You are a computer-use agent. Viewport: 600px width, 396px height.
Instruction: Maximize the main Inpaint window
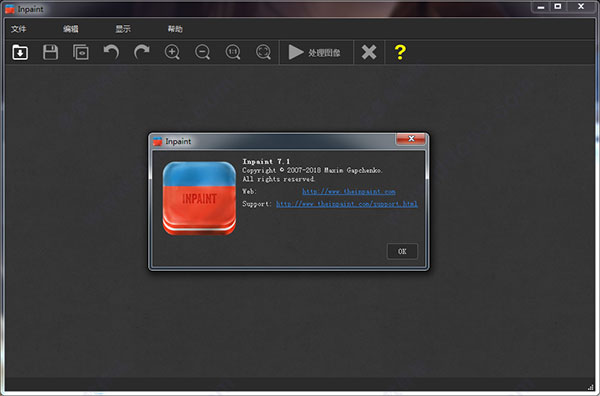558,7
